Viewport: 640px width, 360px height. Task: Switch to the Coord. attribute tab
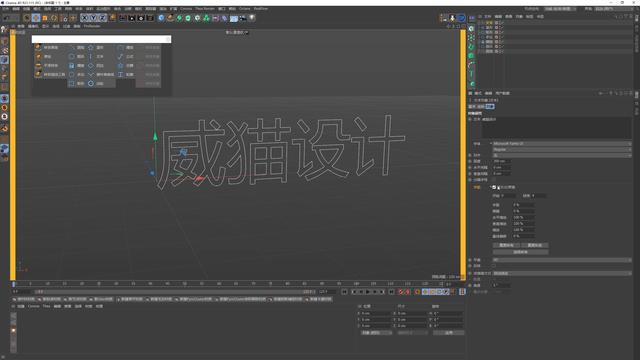(x=481, y=107)
